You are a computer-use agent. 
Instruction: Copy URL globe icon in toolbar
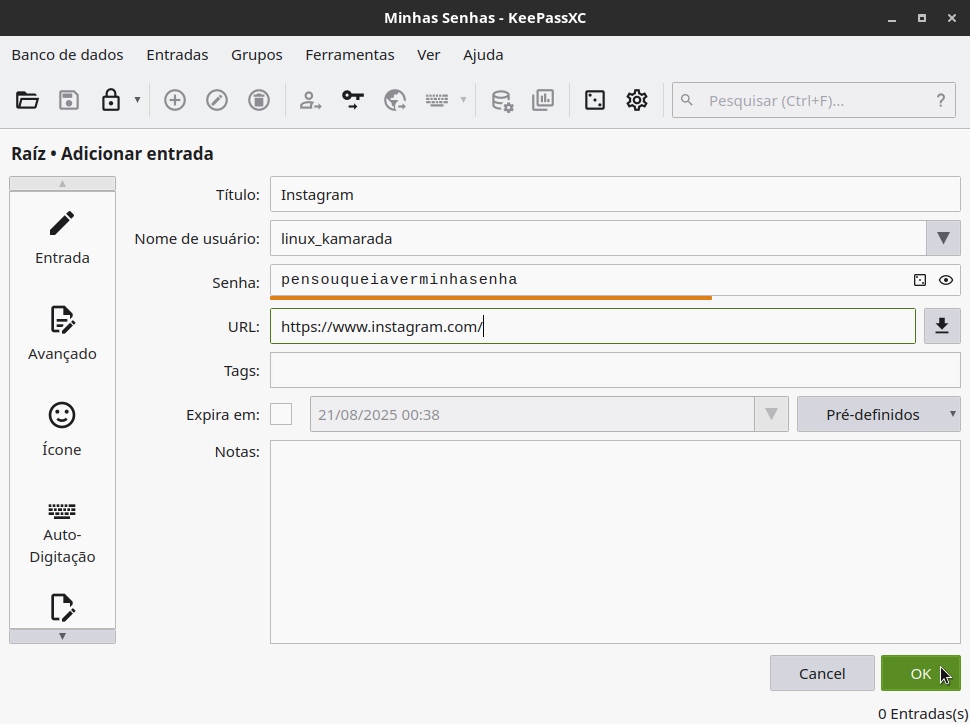pos(395,100)
